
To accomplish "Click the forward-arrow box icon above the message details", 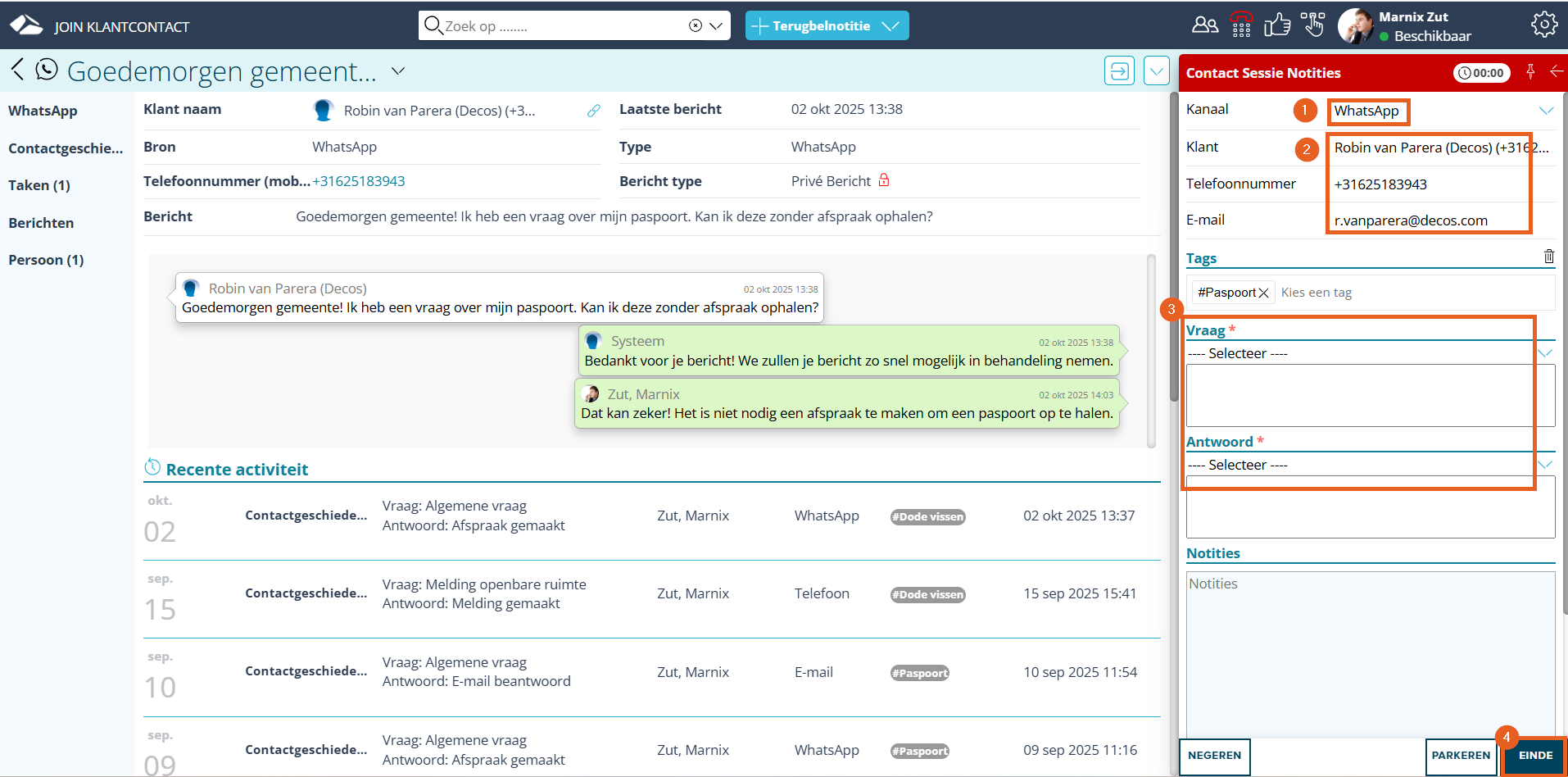I will coord(1119,71).
